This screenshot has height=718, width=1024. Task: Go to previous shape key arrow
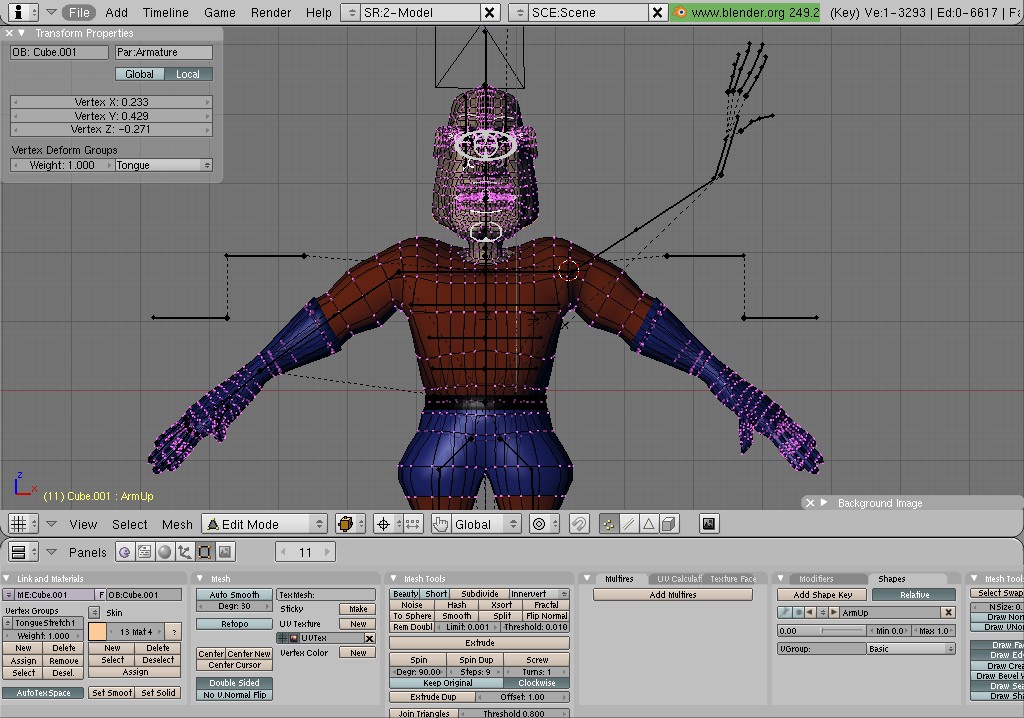810,612
